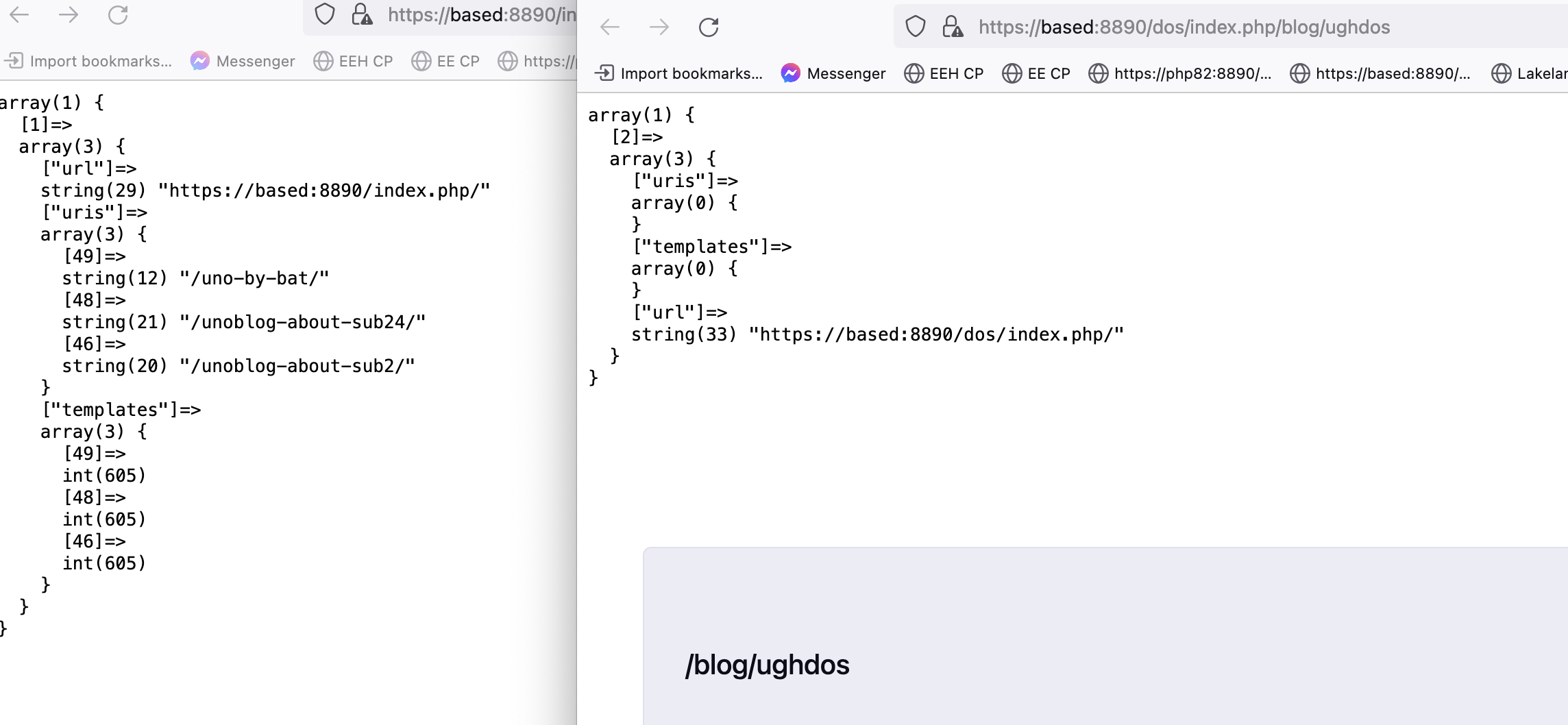Open the based:8890 bookmark in the right toolbar

tap(1381, 73)
